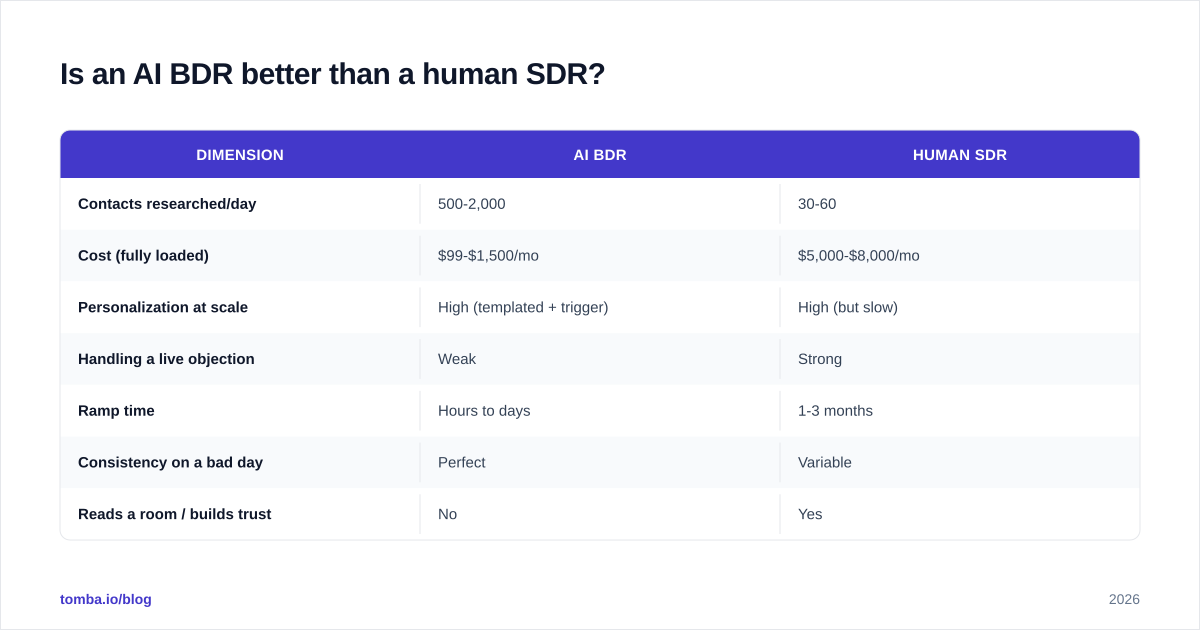This screenshot has width=1200, height=630.
Task: Select the DIMENSION column header
Action: click(240, 155)
